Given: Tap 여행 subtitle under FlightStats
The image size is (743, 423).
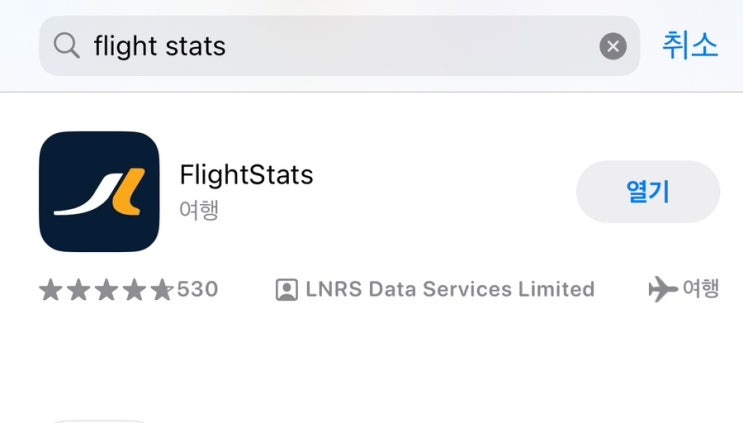Looking at the screenshot, I should (199, 210).
